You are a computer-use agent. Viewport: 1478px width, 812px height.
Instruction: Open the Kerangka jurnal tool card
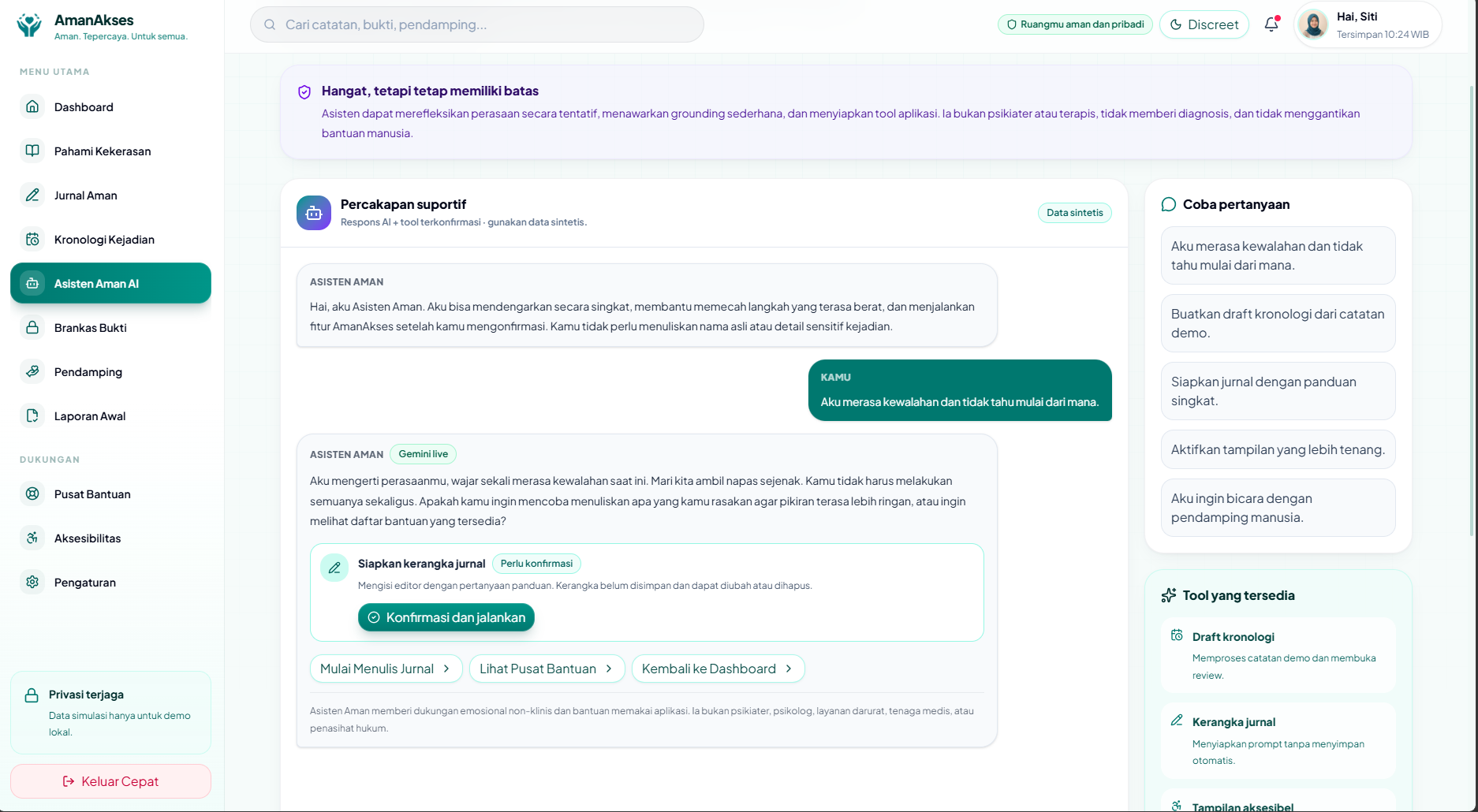1278,740
